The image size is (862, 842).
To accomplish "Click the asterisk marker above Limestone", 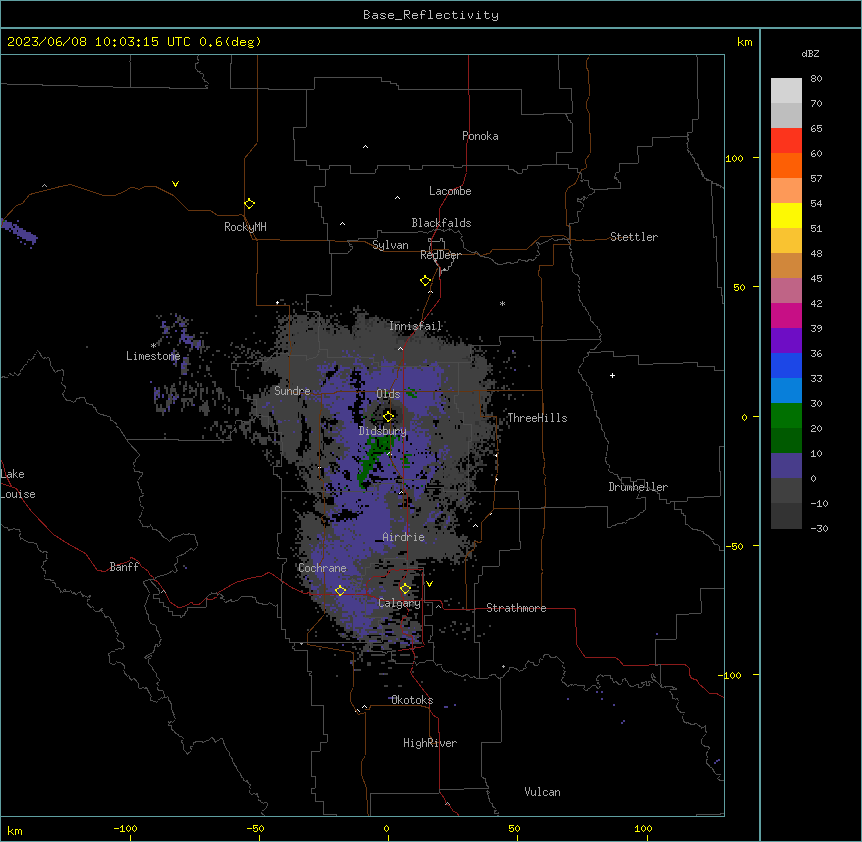I will coord(153,346).
